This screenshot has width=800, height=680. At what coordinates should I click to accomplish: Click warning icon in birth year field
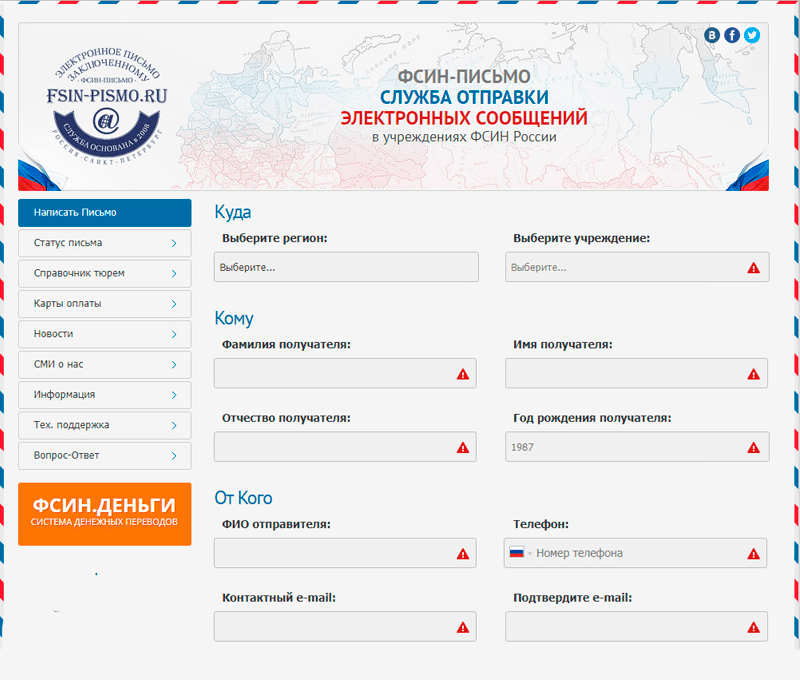[753, 448]
